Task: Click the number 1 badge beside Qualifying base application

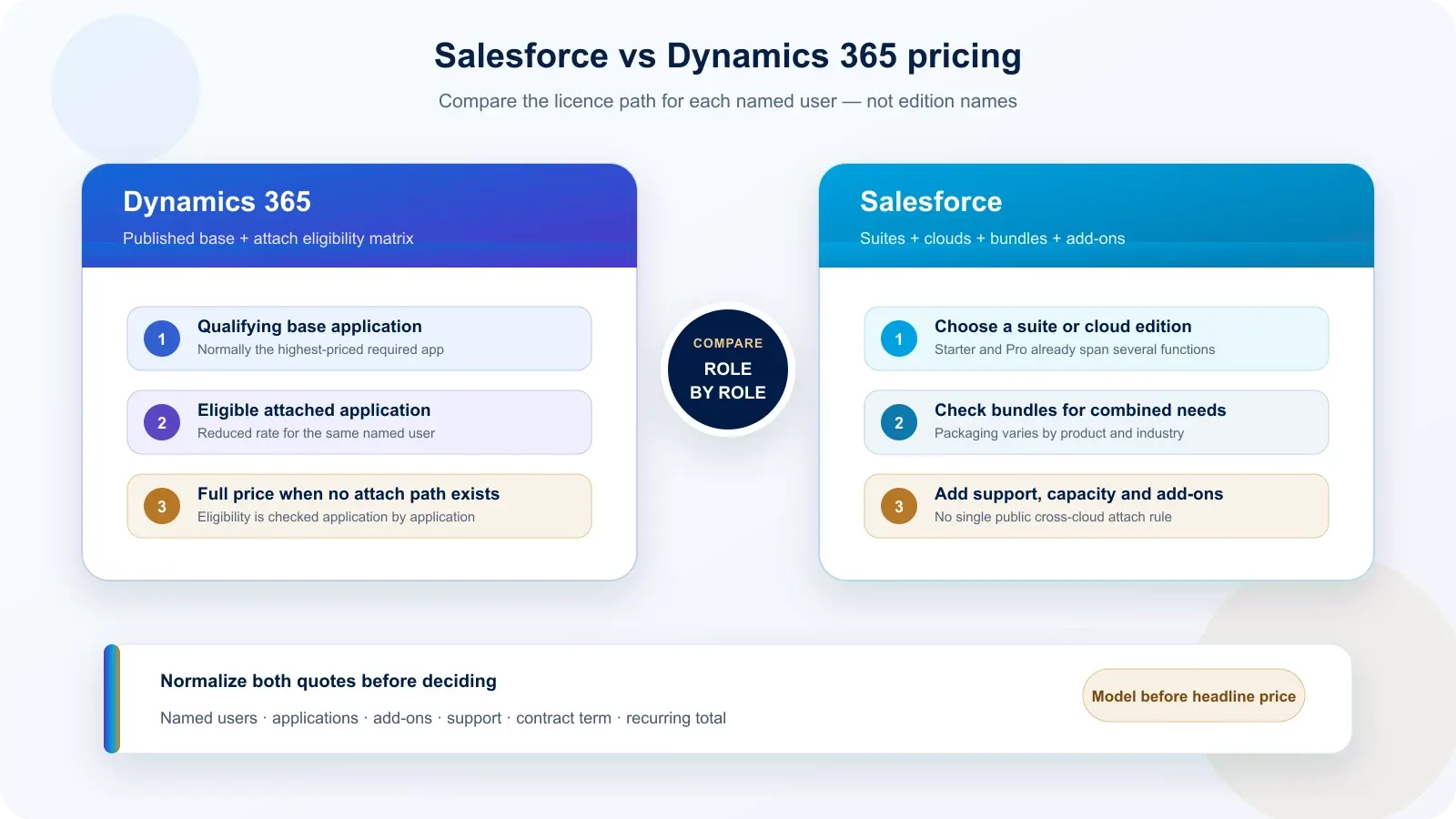Action: point(162,339)
